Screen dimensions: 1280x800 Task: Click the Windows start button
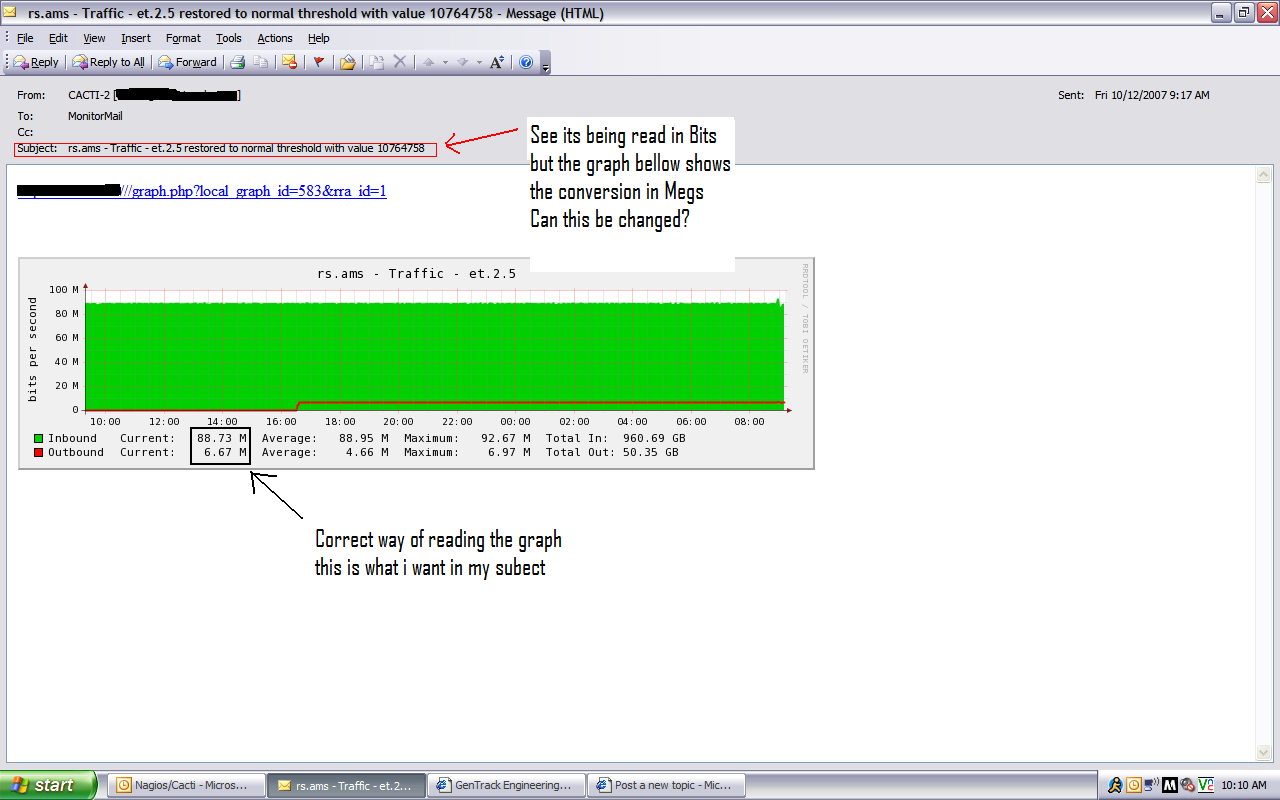(48, 785)
